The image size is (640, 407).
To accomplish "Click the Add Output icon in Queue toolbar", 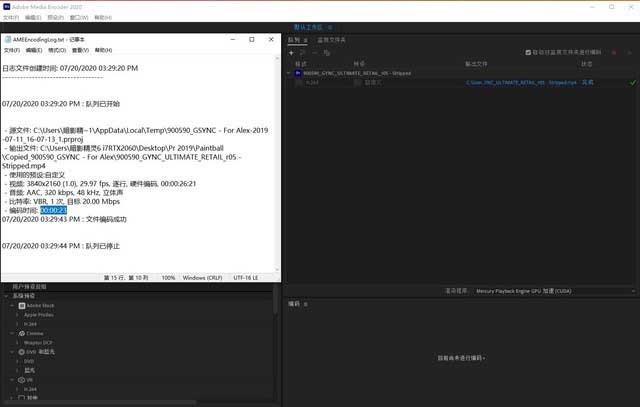I will coord(302,53).
